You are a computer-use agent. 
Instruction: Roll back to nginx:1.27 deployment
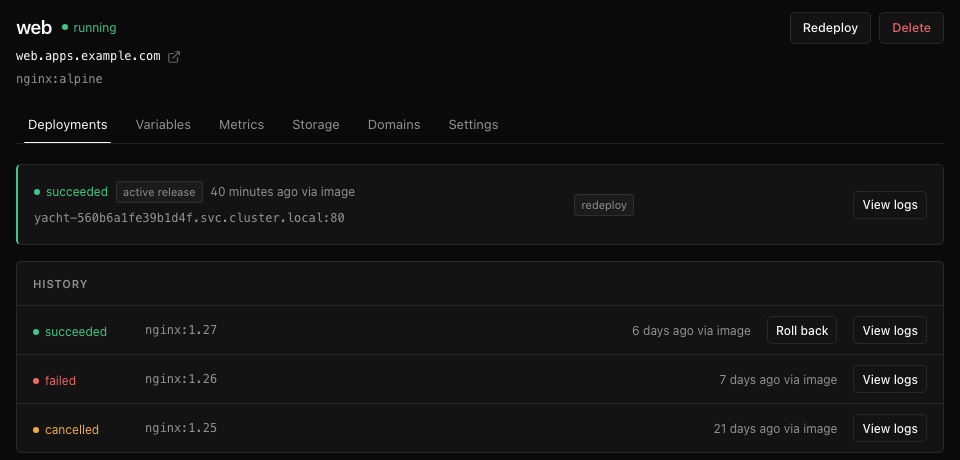(x=801, y=330)
